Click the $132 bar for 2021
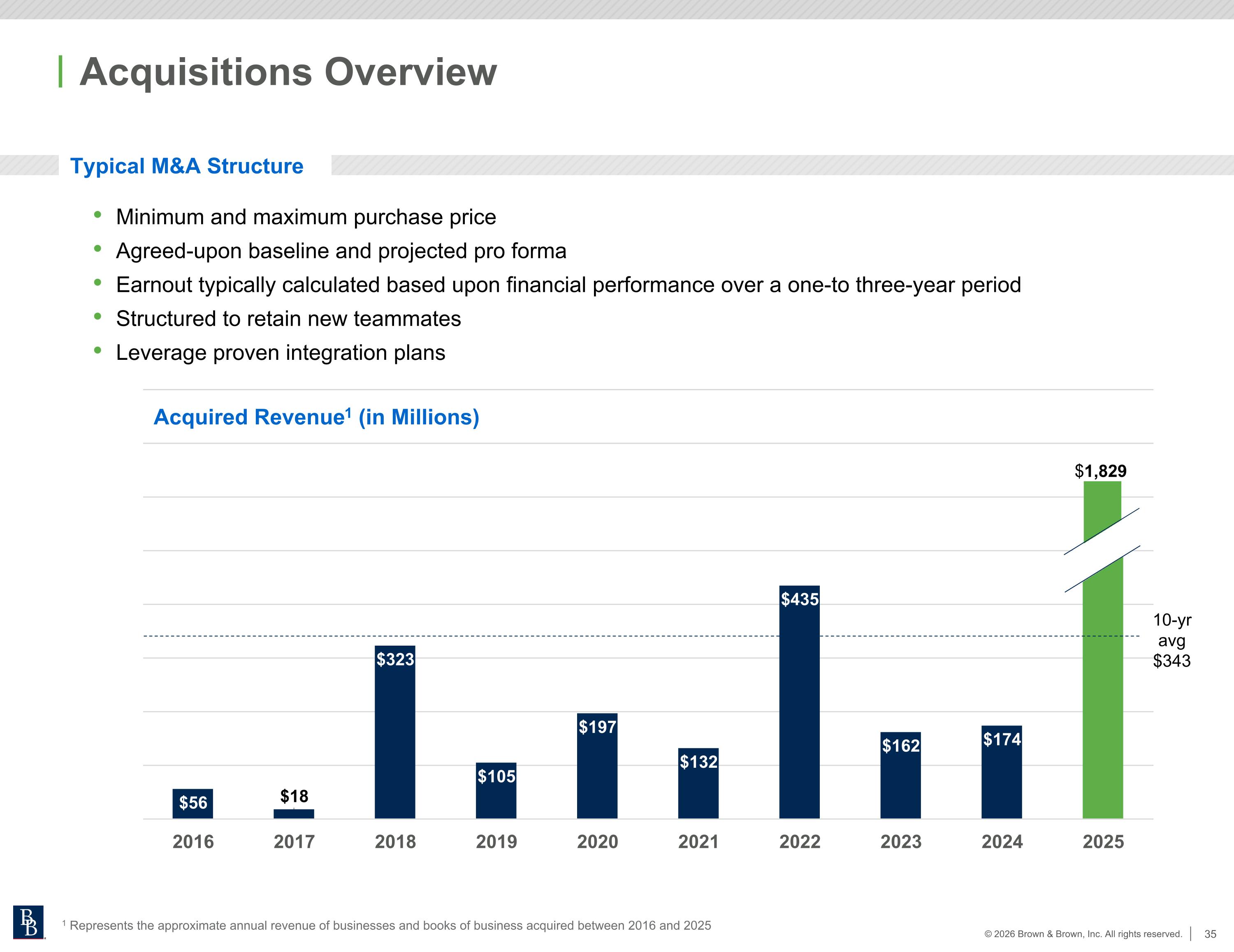1234x952 pixels. [698, 785]
